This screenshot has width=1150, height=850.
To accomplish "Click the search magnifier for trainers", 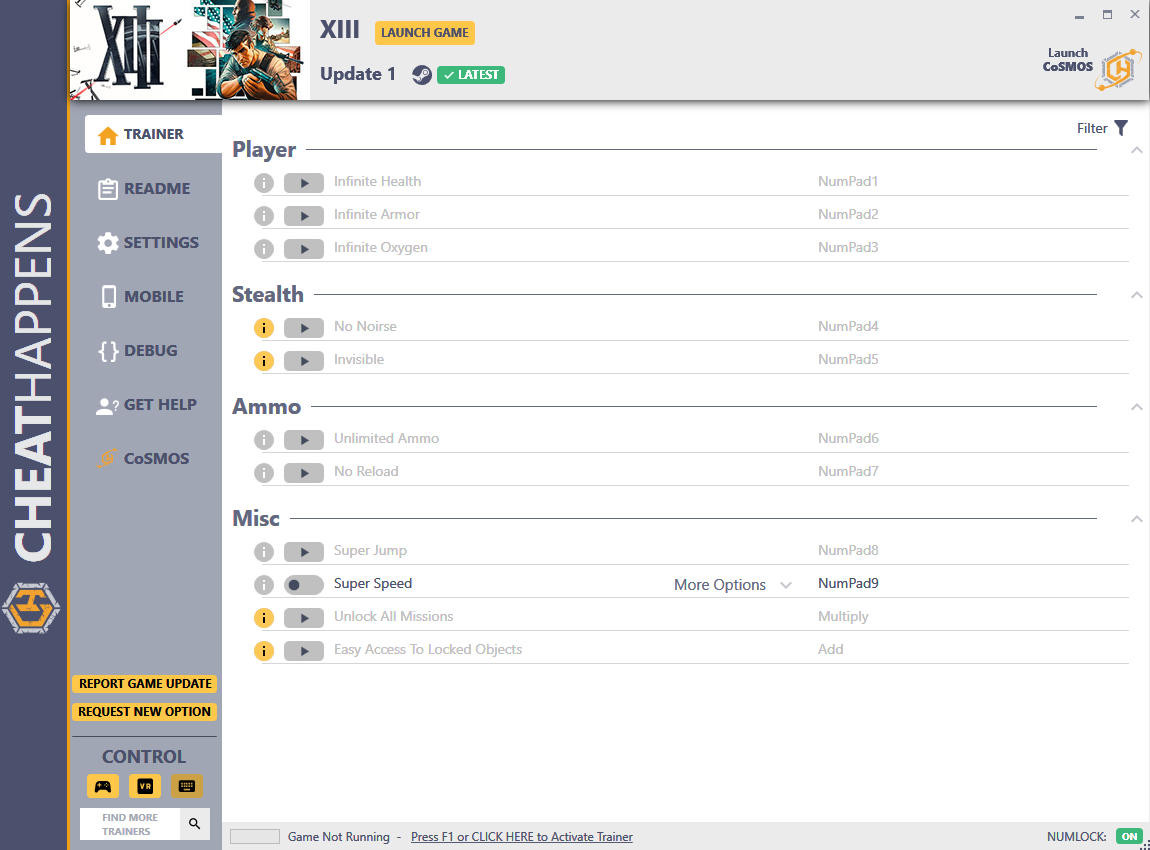I will coord(195,824).
